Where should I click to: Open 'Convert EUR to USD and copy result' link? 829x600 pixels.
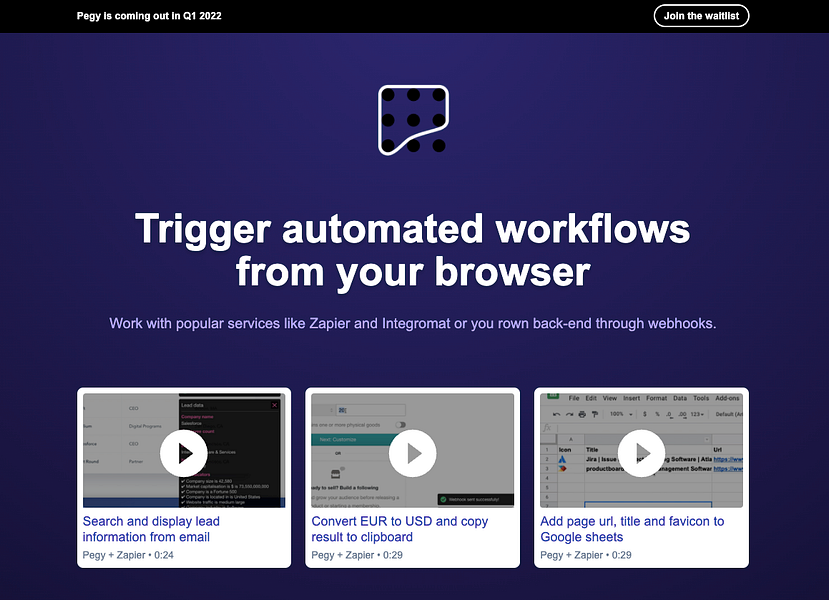click(400, 529)
